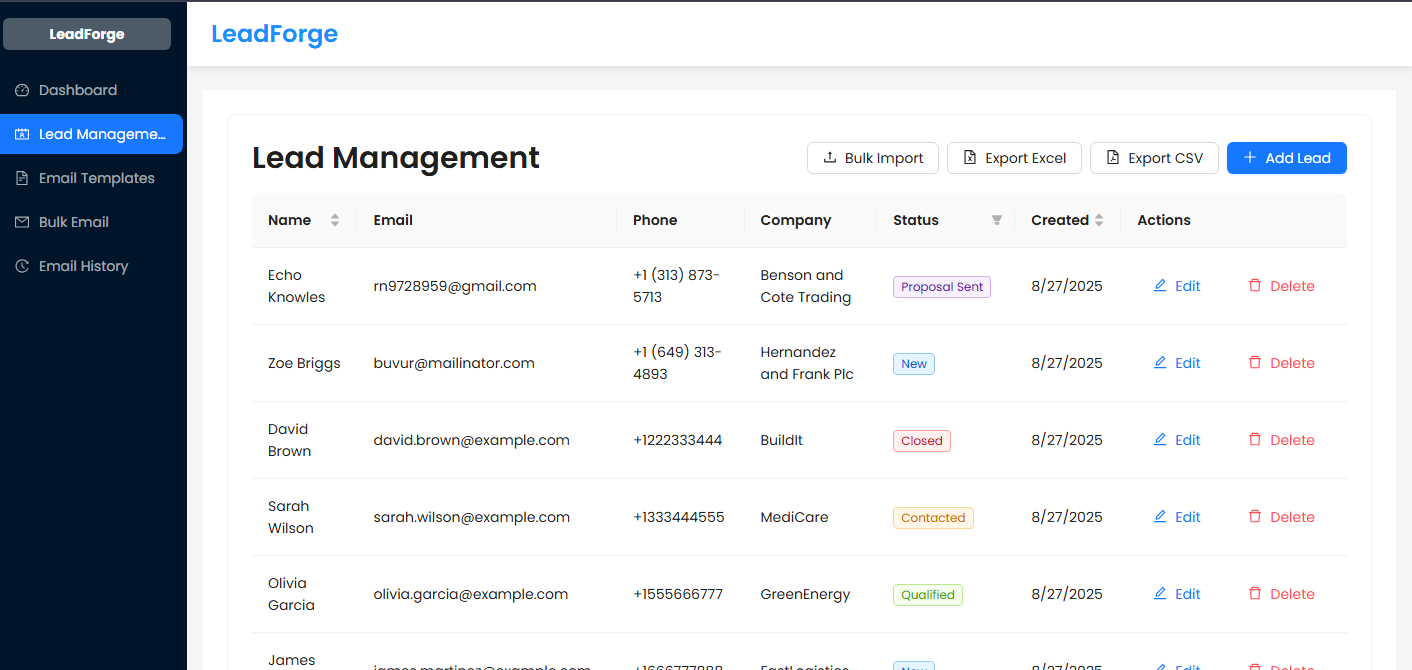Image resolution: width=1412 pixels, height=670 pixels.
Task: Click email sarah.wilson@example.com
Action: [472, 517]
